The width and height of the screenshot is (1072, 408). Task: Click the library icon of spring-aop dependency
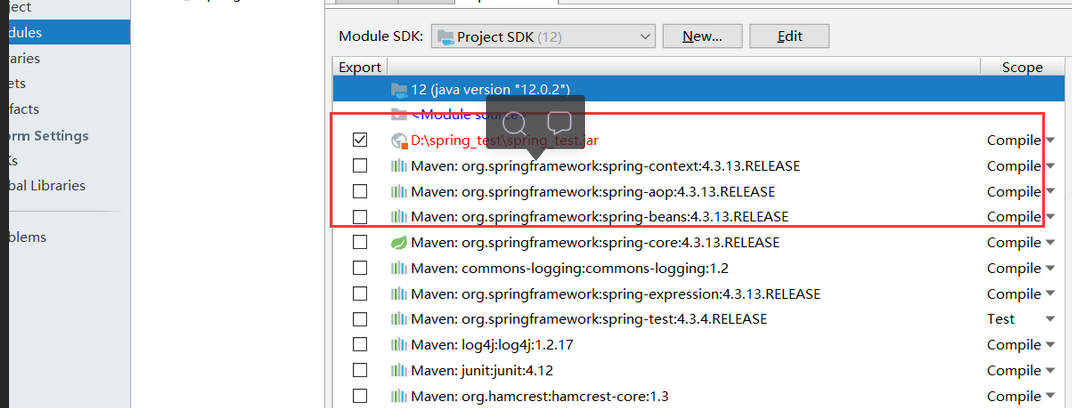point(399,191)
